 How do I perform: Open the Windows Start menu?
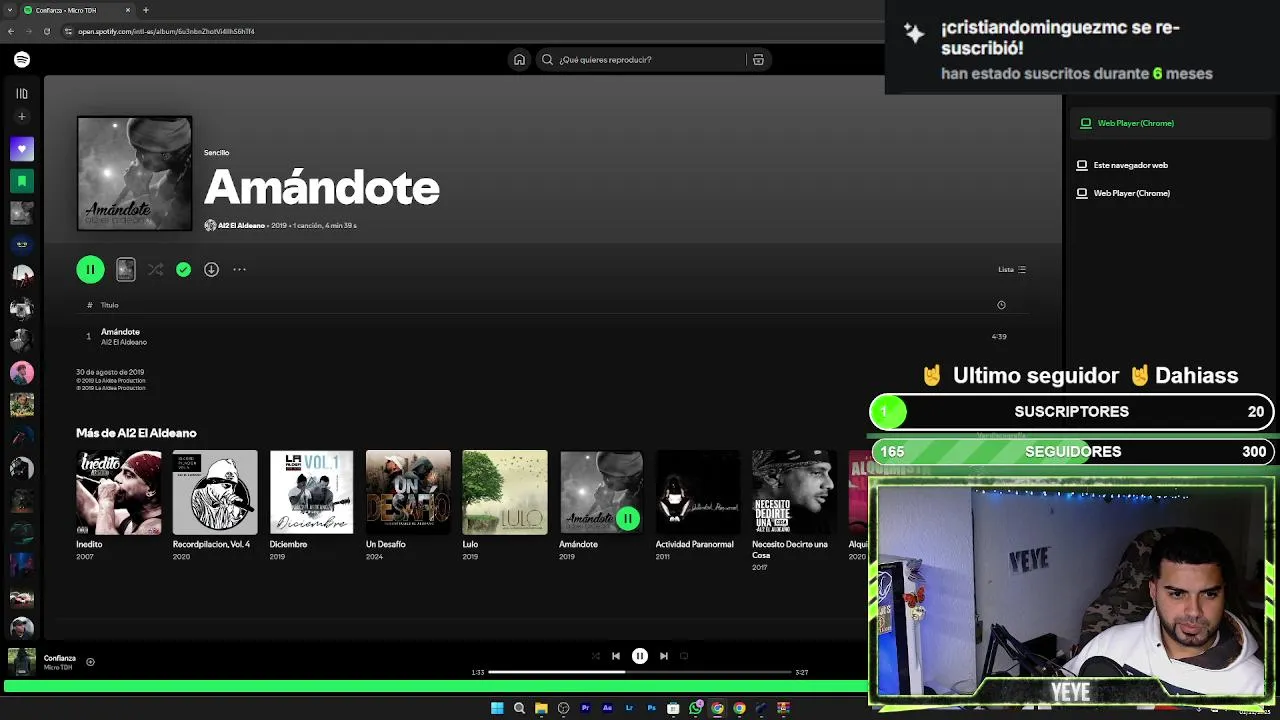click(497, 708)
